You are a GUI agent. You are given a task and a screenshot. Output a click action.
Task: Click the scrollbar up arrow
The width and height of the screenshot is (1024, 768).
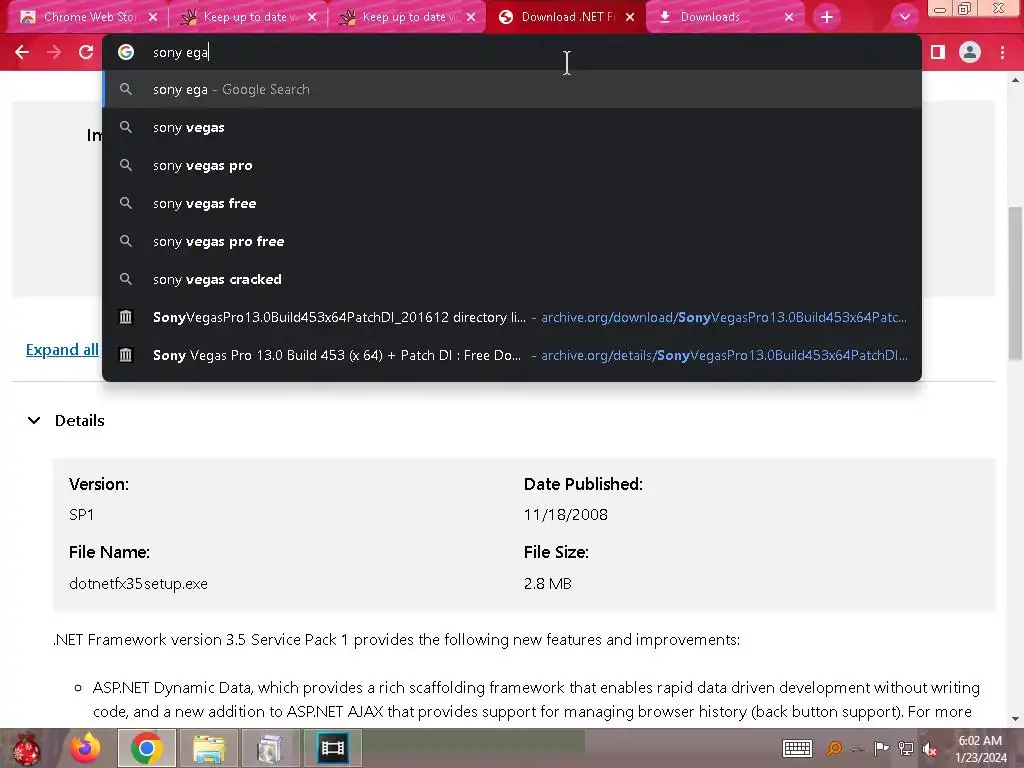(1016, 80)
